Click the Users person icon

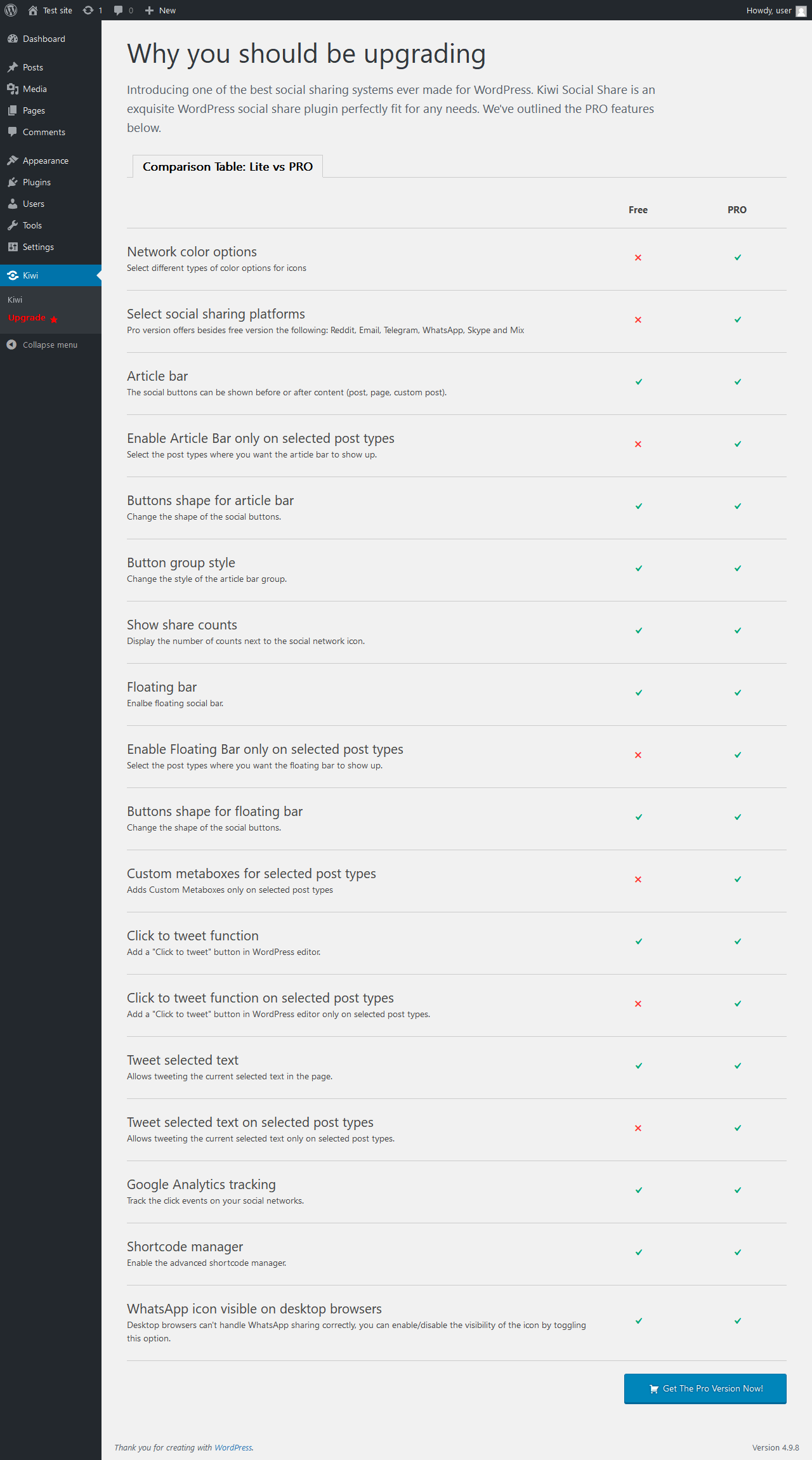[x=13, y=204]
